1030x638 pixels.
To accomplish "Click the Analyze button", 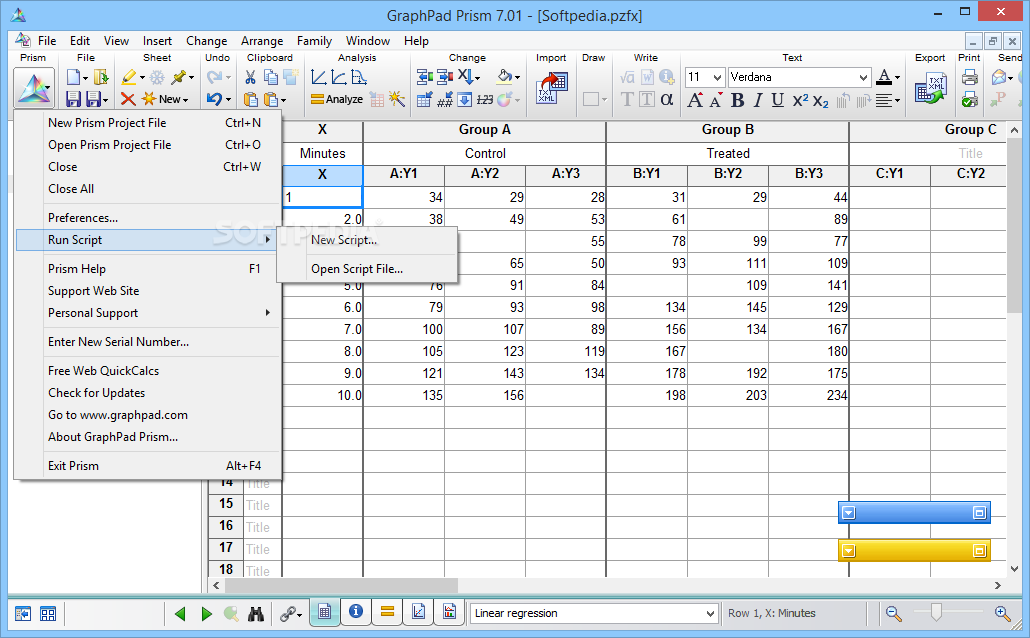I will [337, 99].
